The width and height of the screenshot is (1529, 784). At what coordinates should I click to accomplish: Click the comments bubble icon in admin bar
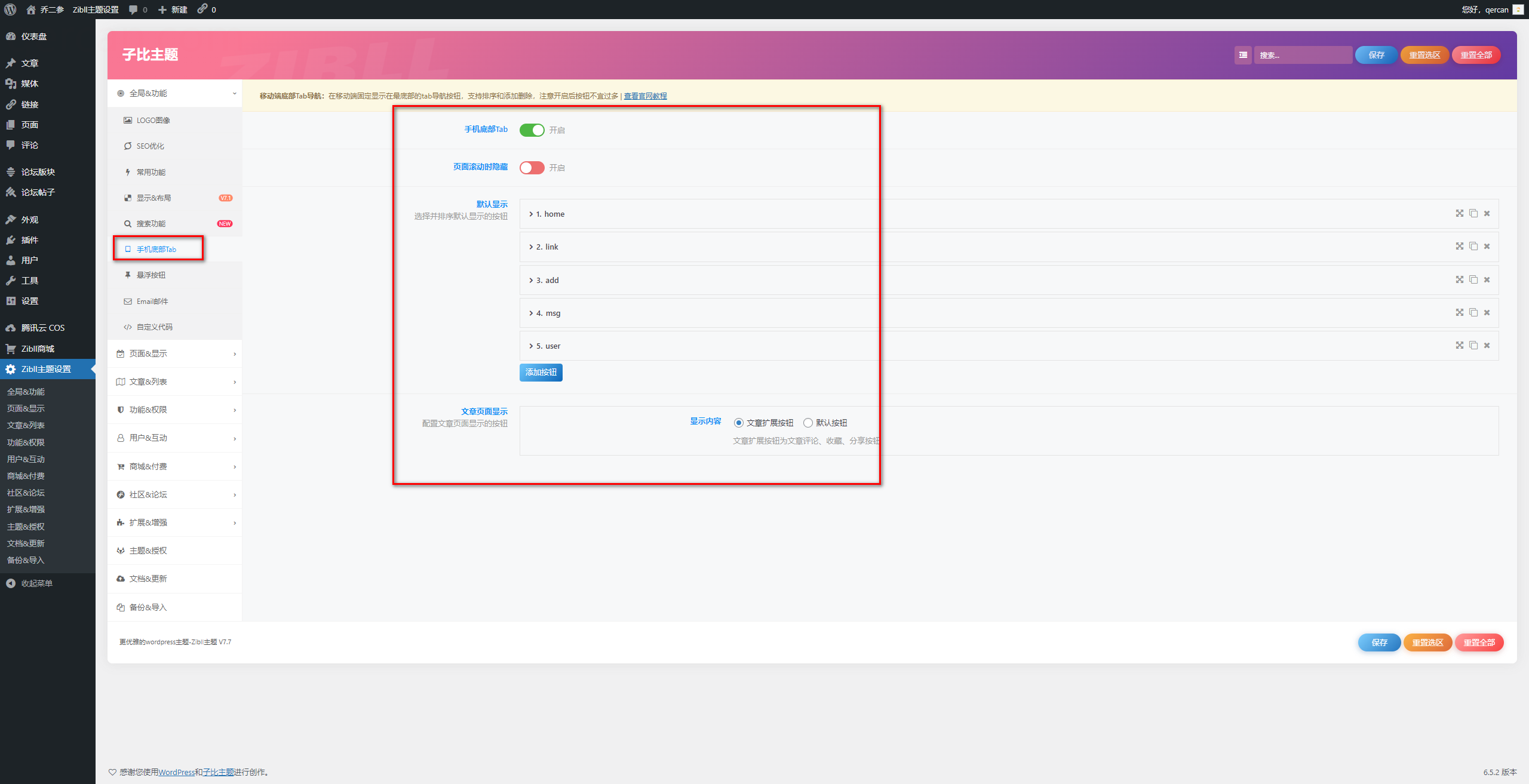[x=133, y=10]
